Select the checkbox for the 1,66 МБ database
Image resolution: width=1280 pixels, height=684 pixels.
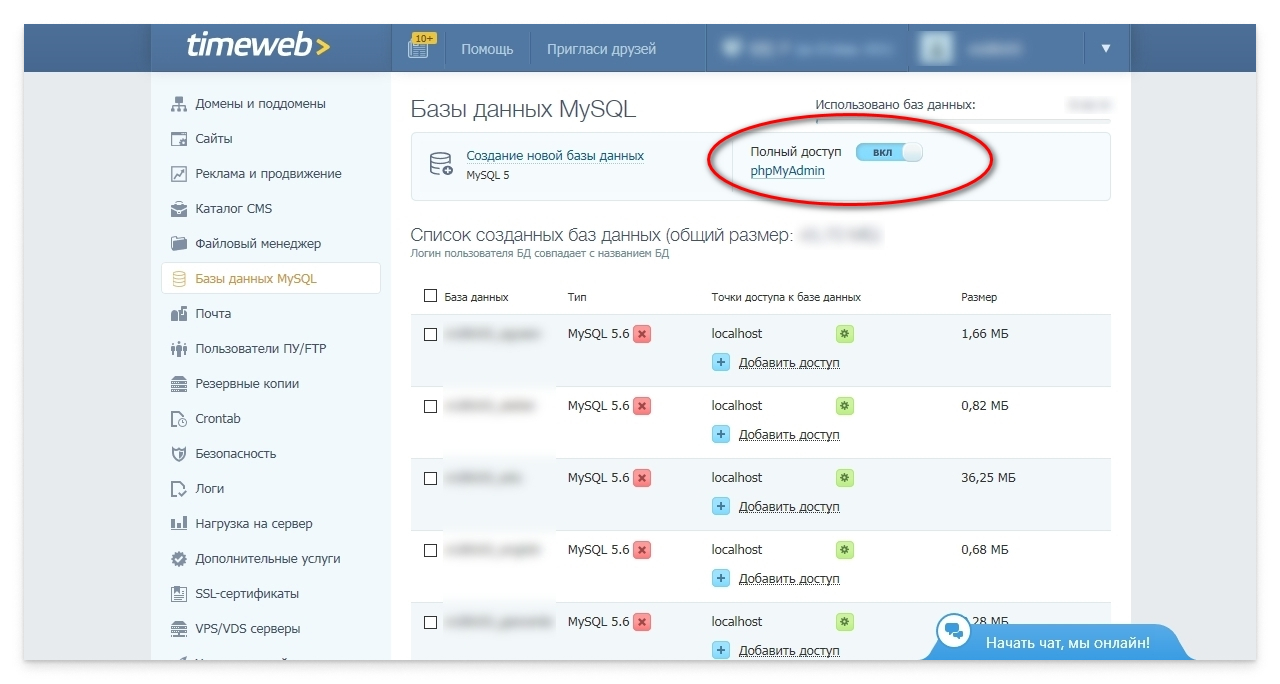click(430, 333)
